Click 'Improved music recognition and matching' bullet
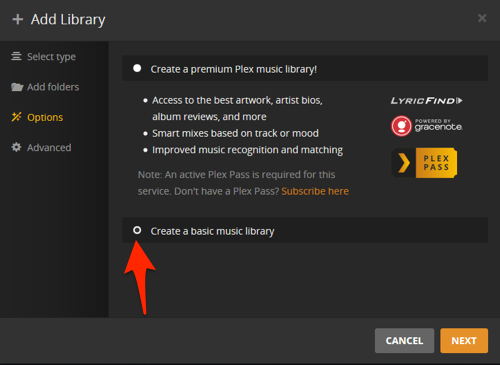 pyautogui.click(x=247, y=150)
